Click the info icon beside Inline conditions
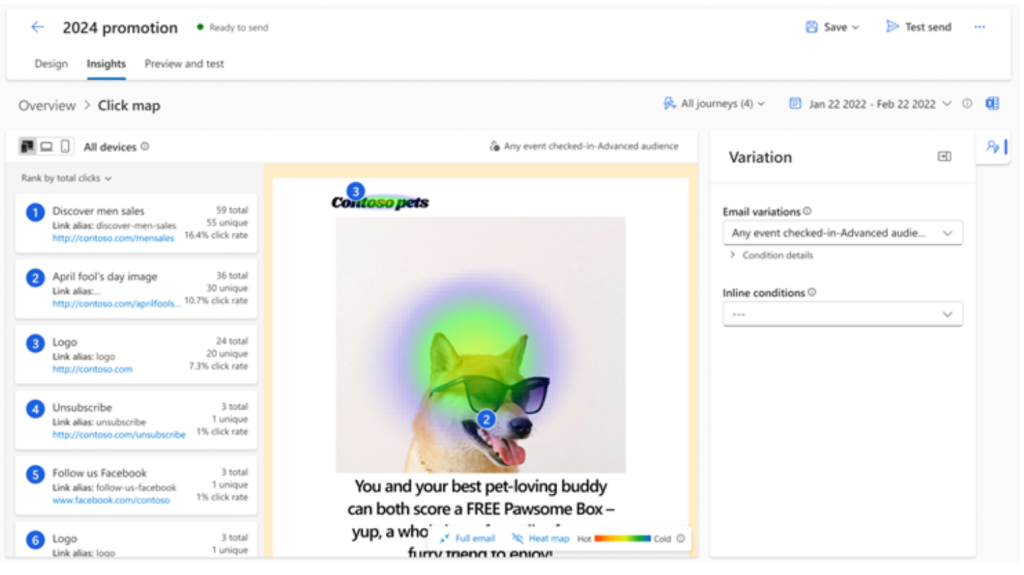This screenshot has height=575, width=1024. coord(812,292)
